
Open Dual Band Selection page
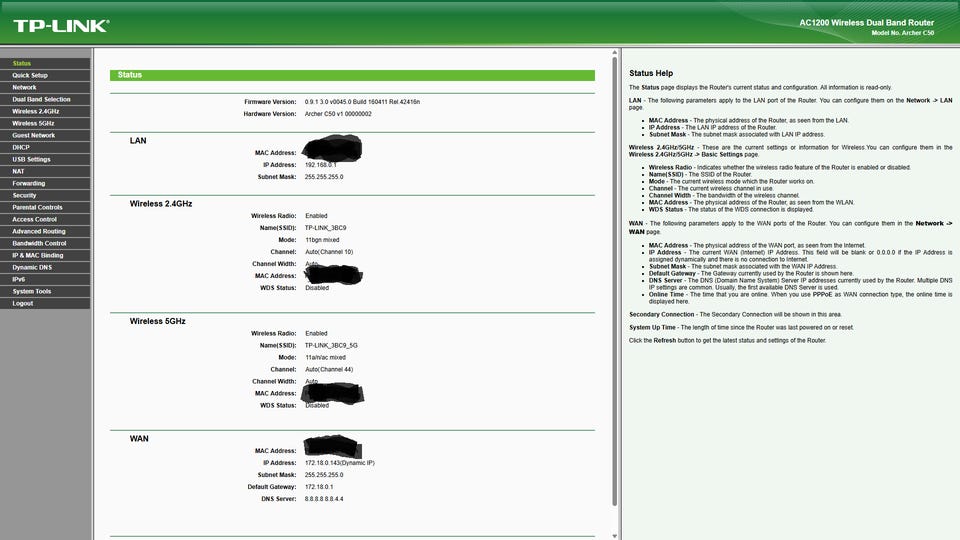click(x=45, y=99)
